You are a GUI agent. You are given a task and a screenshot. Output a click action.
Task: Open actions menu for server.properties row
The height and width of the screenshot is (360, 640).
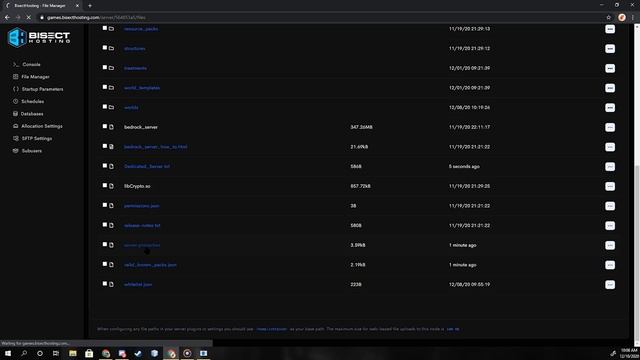click(610, 245)
